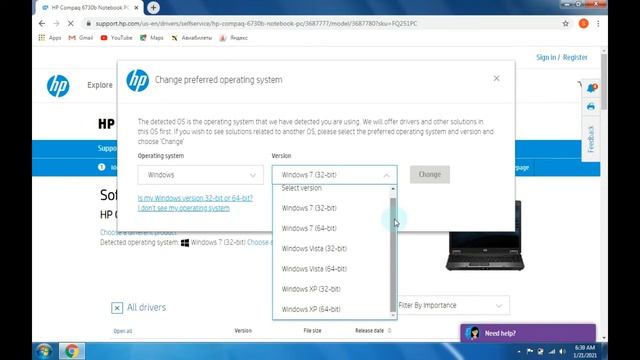Click the printer icon on the sidebar

[x=591, y=107]
